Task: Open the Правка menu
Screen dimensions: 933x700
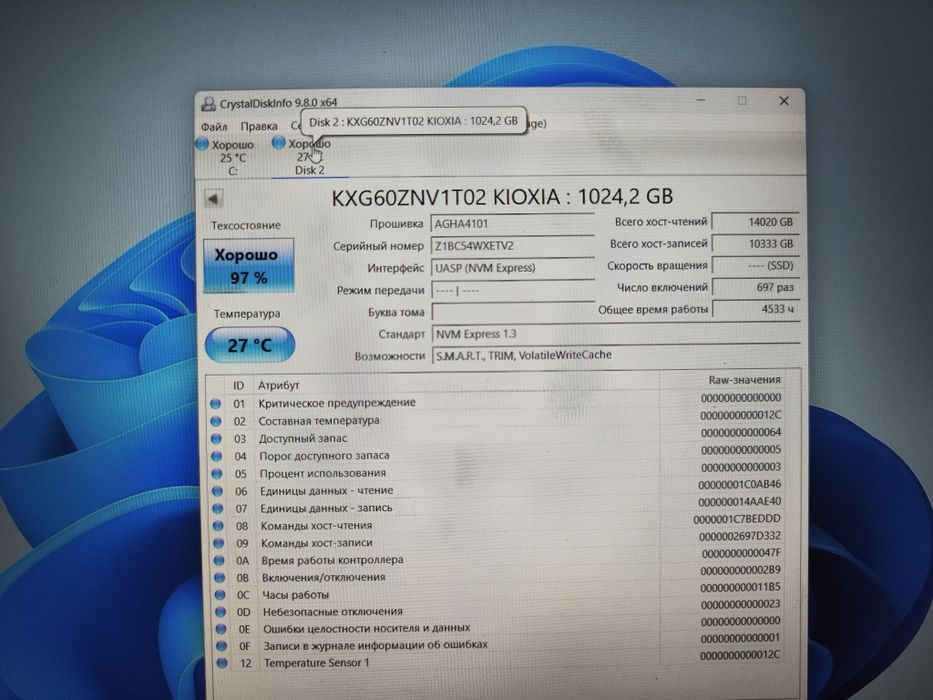Action: tap(259, 126)
